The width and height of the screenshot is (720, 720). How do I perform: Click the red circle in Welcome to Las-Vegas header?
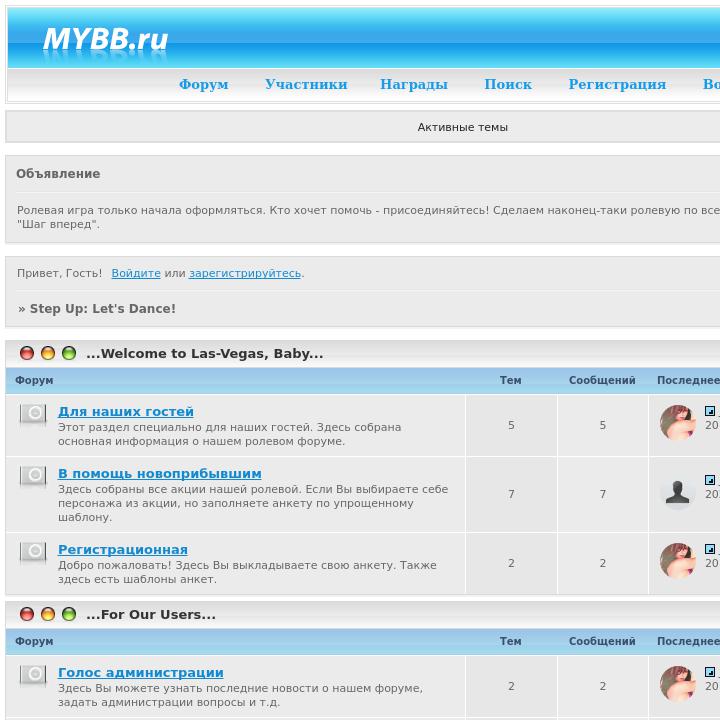click(27, 353)
